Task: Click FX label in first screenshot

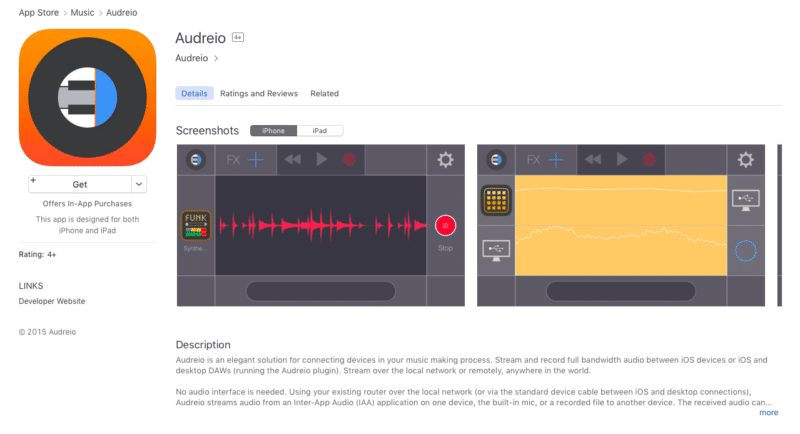Action: tap(233, 160)
